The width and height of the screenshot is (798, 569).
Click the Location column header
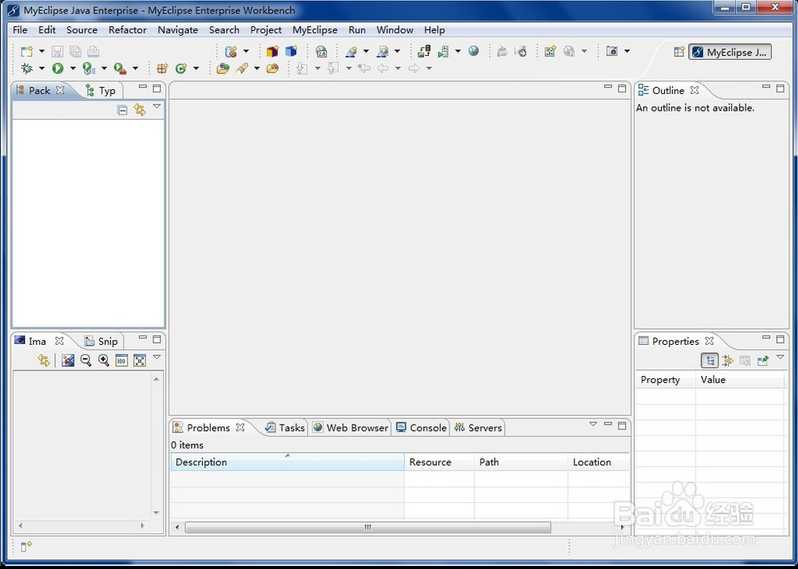[x=599, y=462]
